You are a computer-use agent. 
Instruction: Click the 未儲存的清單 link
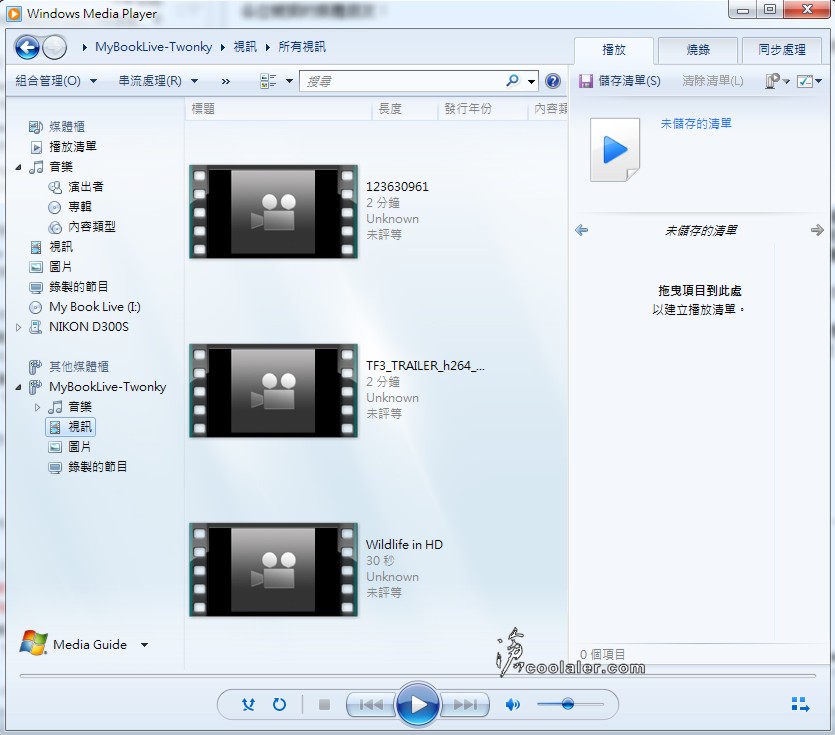pyautogui.click(x=696, y=124)
